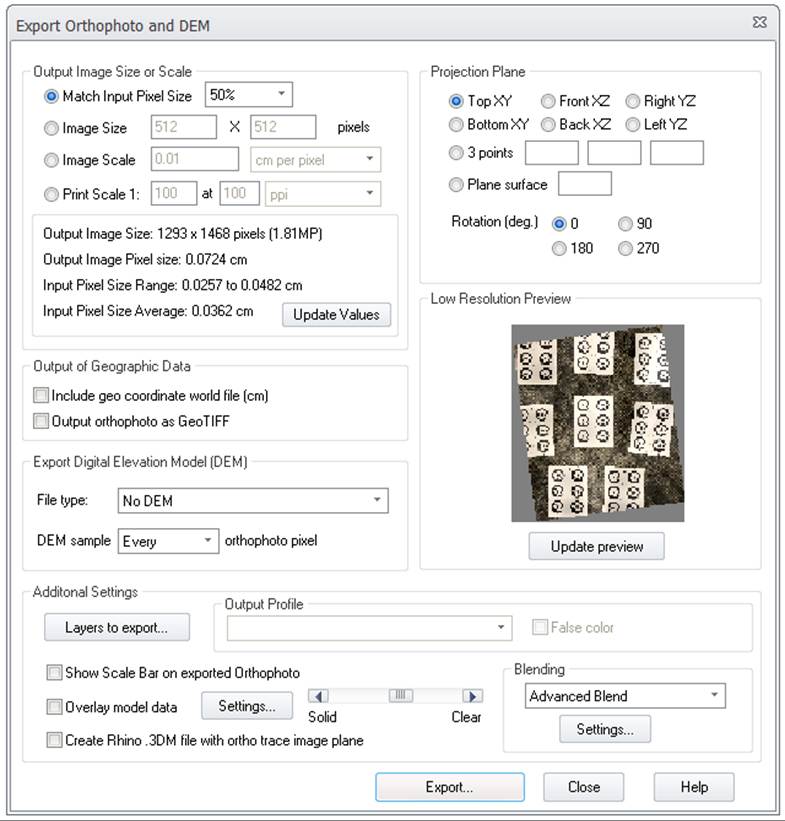This screenshot has width=785, height=821.
Task: Click the Plane surface input field
Action: (584, 184)
